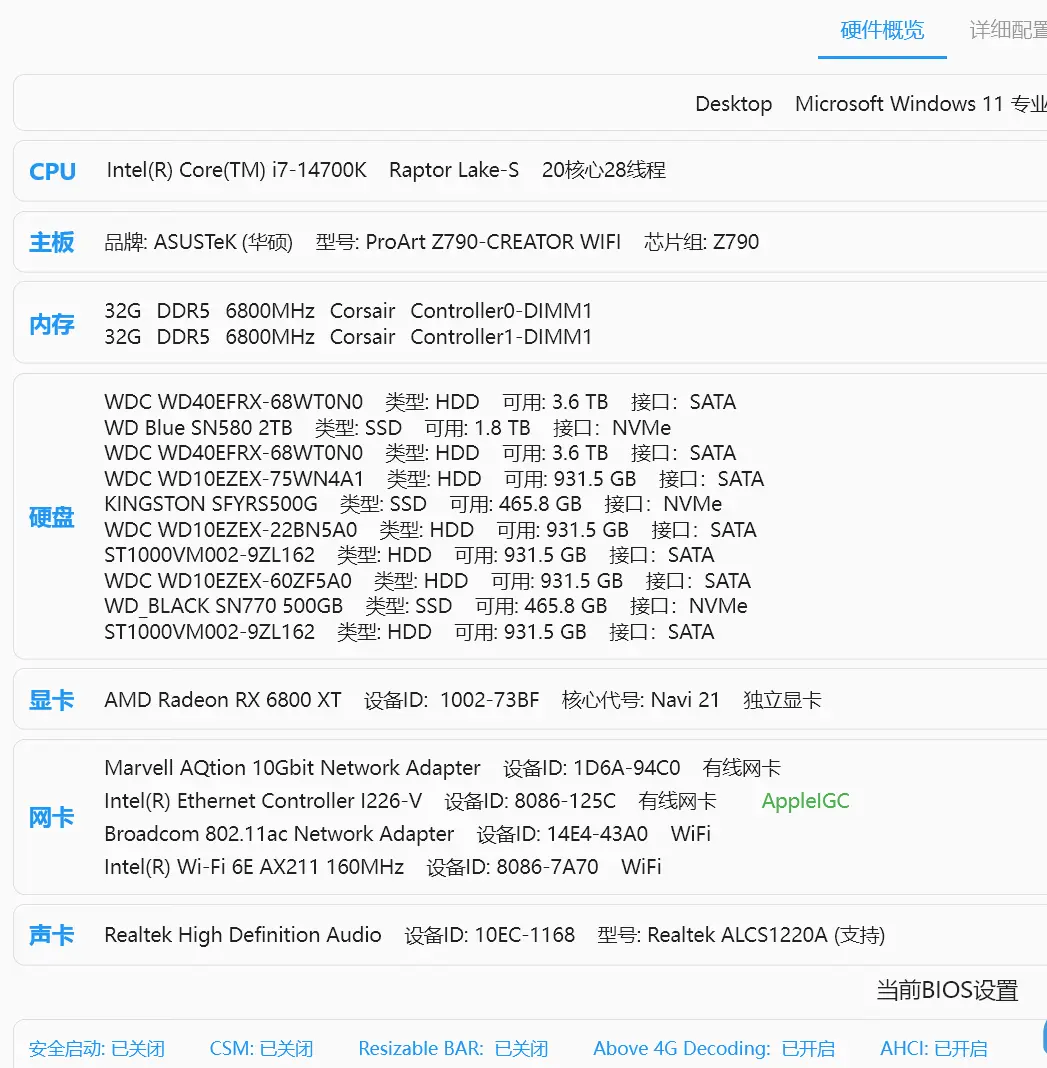This screenshot has height=1068, width=1047.
Task: Select 芯片组: Z790 value
Action: click(x=702, y=242)
